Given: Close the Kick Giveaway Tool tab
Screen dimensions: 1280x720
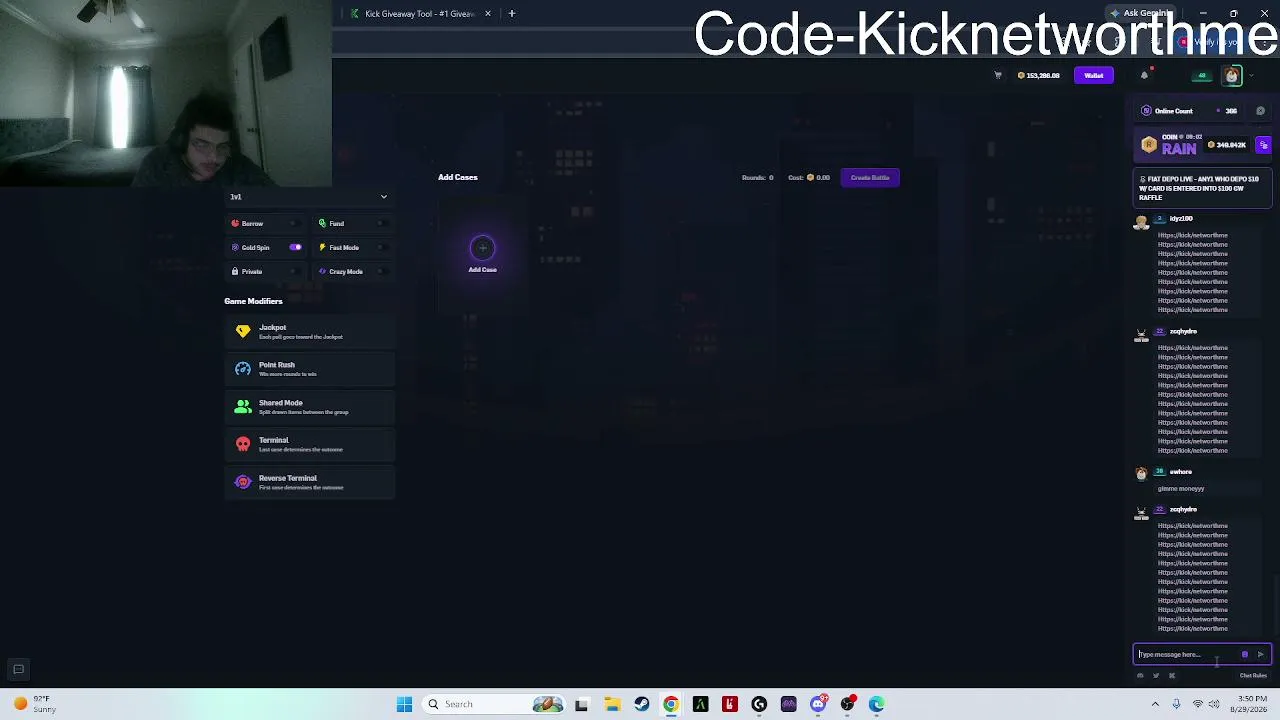Looking at the screenshot, I should tap(488, 14).
